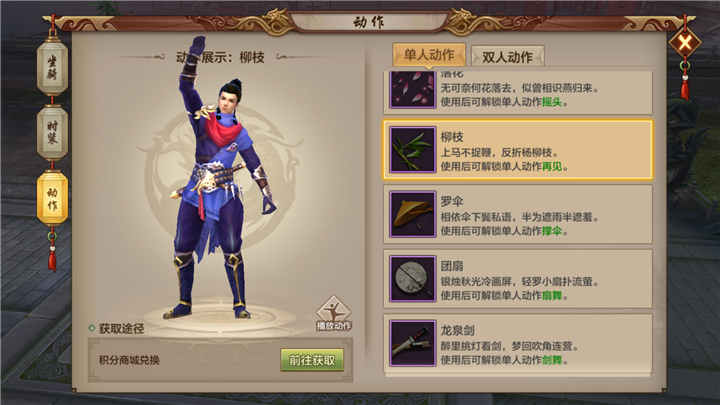This screenshot has height=405, width=720.
Task: Select the 龙泉剑 action list entry
Action: click(x=518, y=343)
